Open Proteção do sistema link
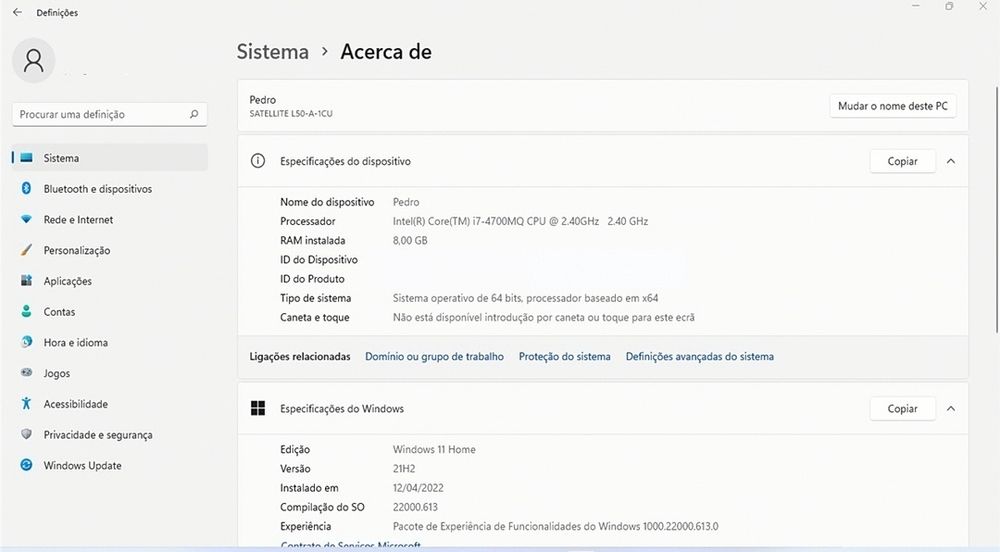The image size is (1000, 552). (564, 357)
